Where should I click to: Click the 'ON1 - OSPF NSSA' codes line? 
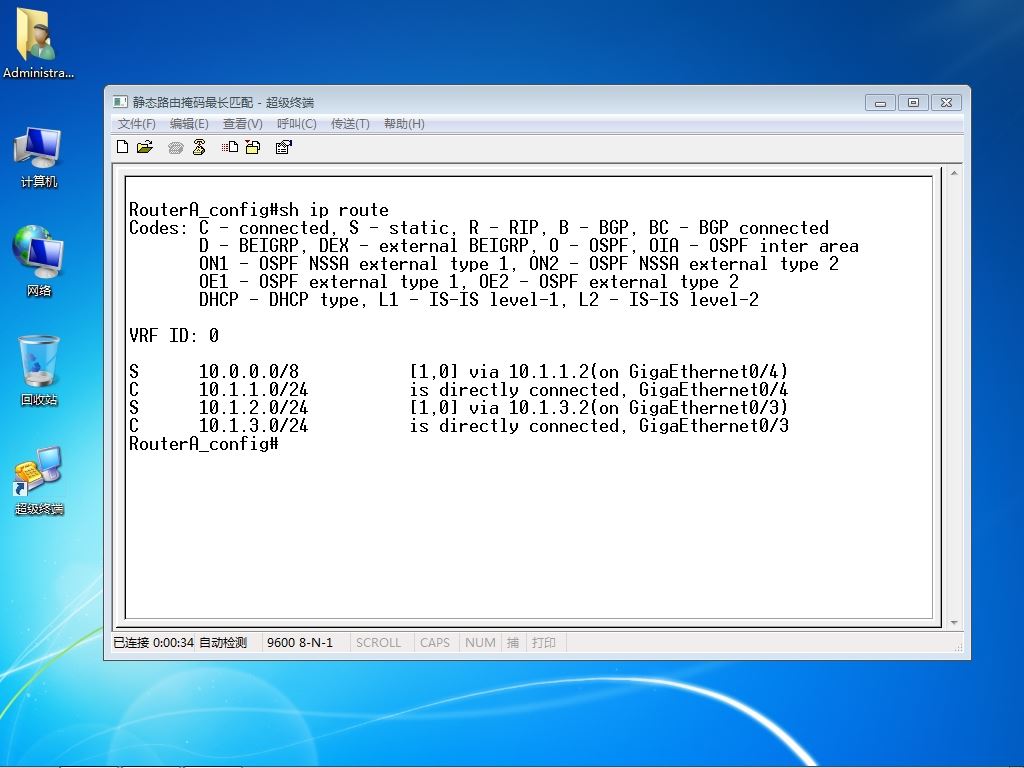click(519, 264)
